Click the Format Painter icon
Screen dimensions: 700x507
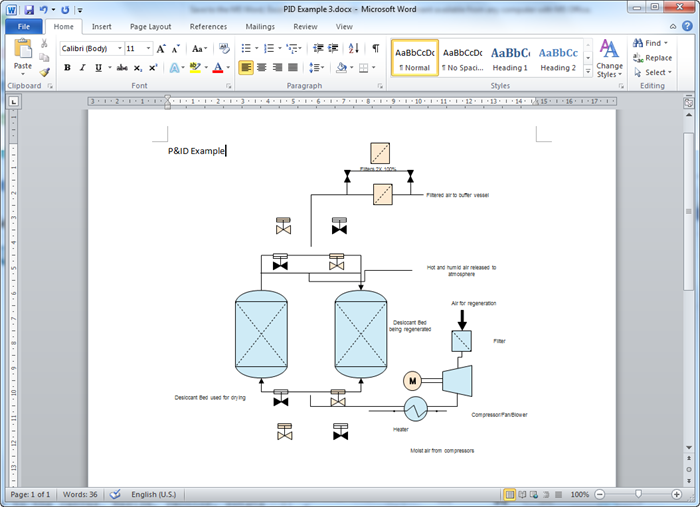(45, 71)
